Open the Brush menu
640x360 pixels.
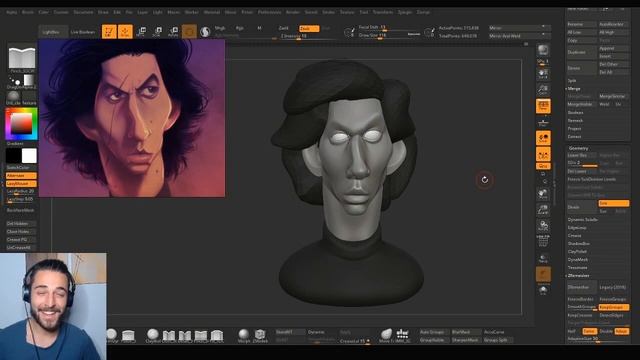click(28, 12)
